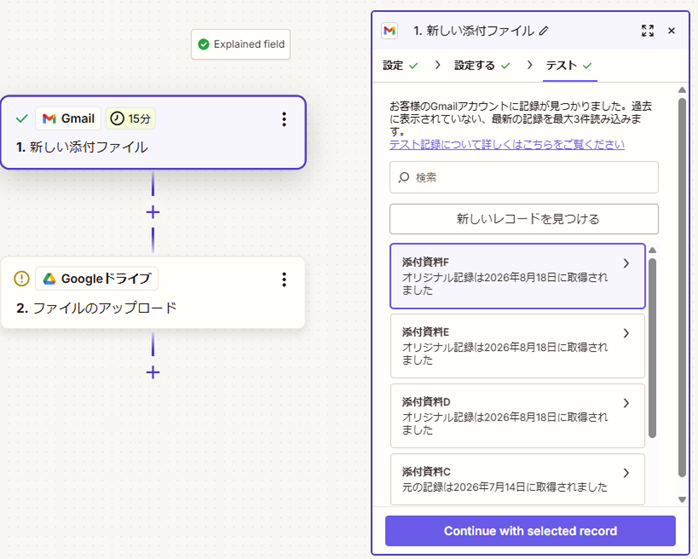The width and height of the screenshot is (698, 559).
Task: Click the plus icon between Gmail and Googleドライブ
Action: [153, 212]
